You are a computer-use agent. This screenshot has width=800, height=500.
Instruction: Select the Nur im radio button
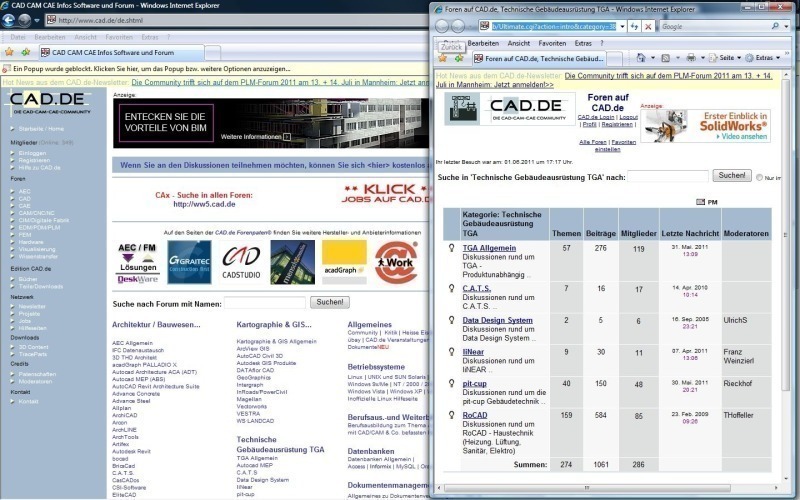pyautogui.click(x=759, y=178)
